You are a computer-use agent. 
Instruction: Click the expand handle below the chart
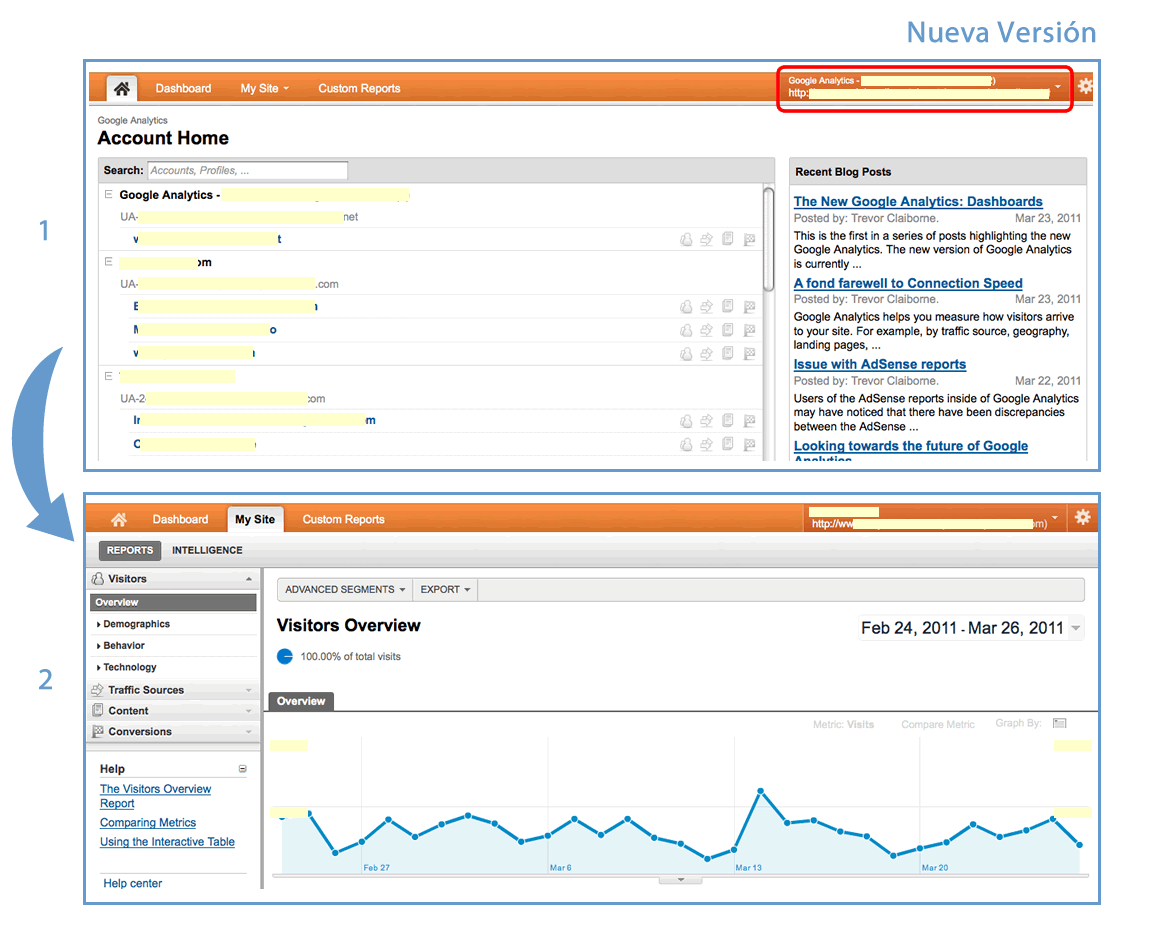(x=680, y=880)
